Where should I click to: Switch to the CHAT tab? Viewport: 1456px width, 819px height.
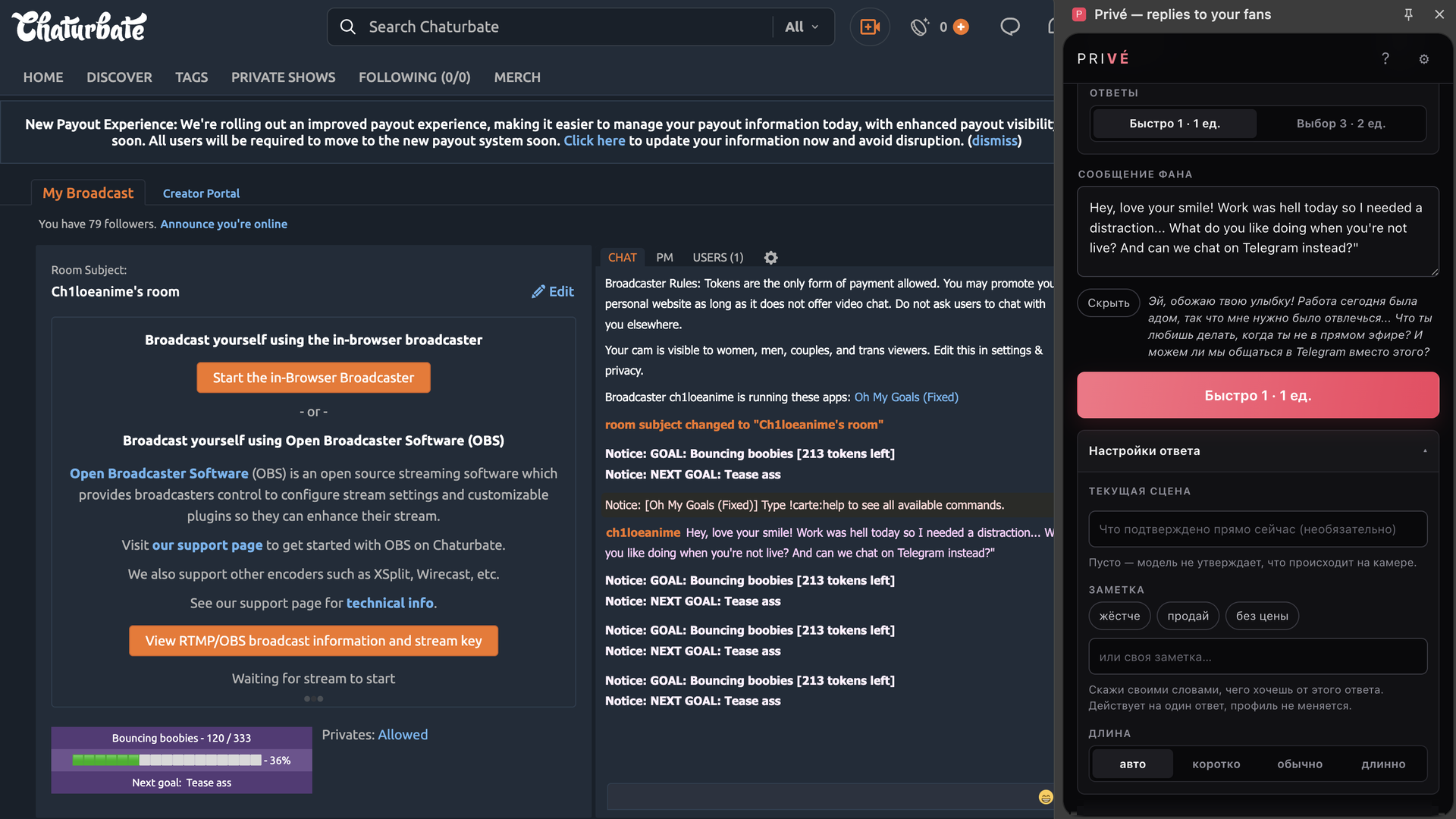(x=622, y=258)
